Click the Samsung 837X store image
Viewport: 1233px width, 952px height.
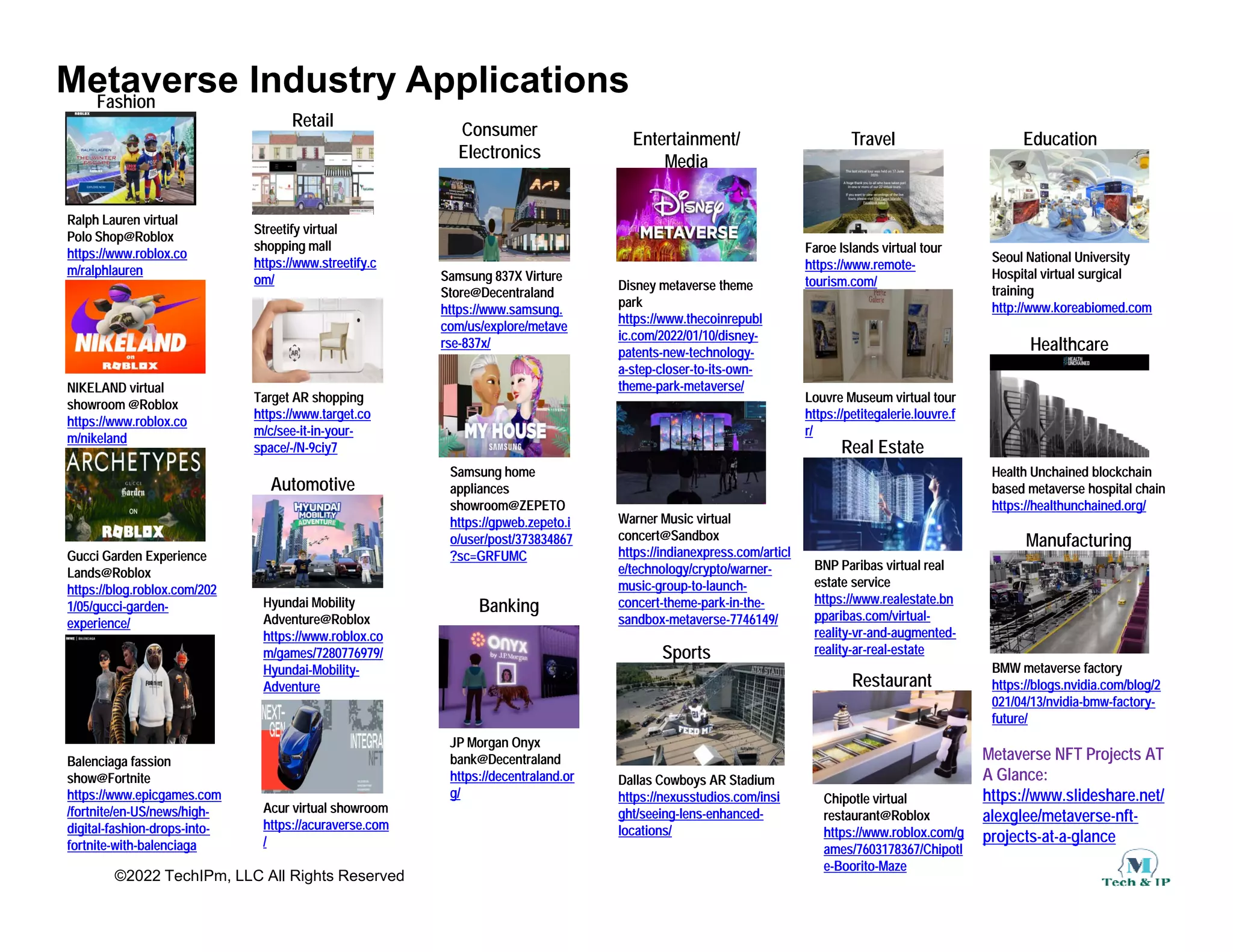point(505,214)
